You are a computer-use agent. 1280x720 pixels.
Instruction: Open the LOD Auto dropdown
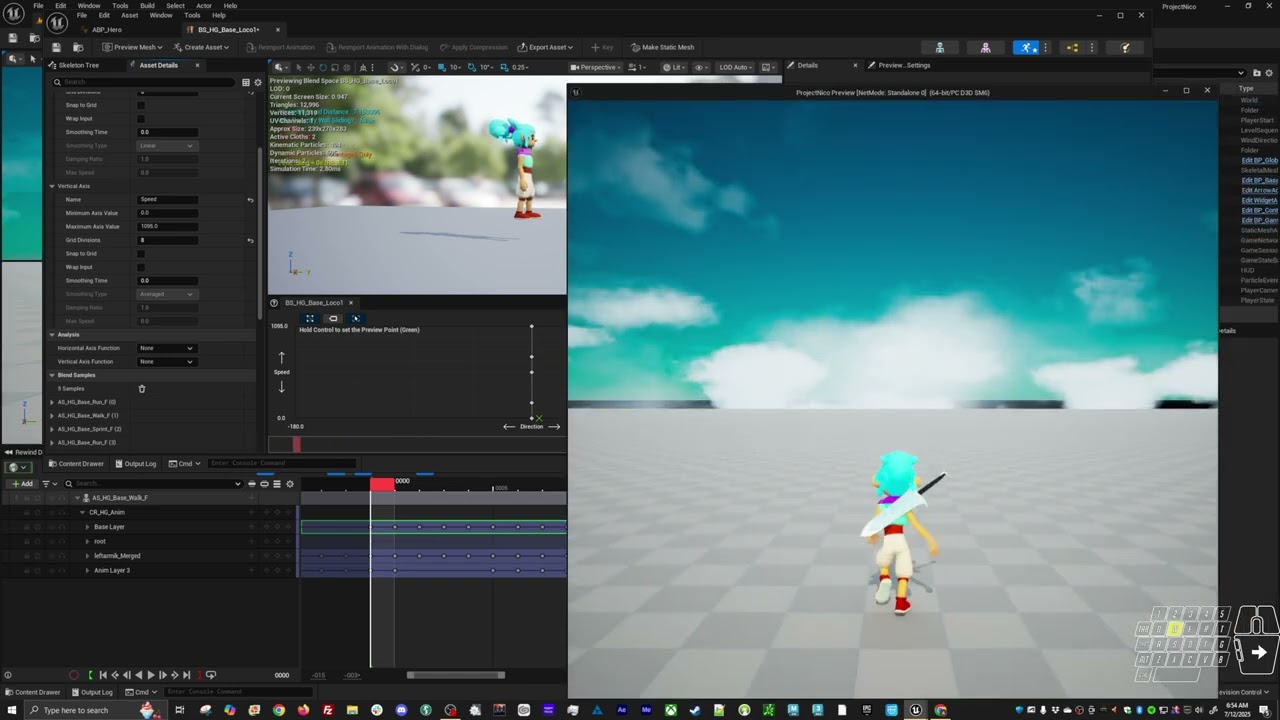pyautogui.click(x=736, y=67)
